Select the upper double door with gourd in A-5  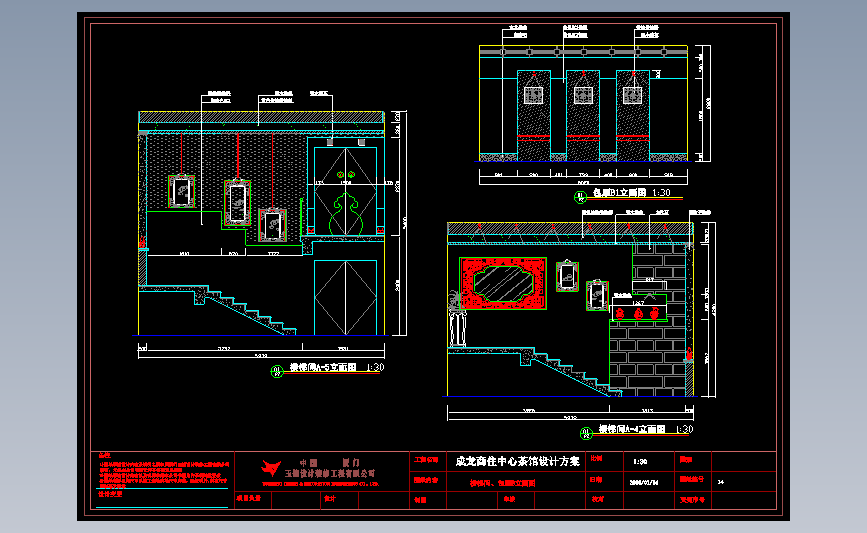tap(346, 192)
